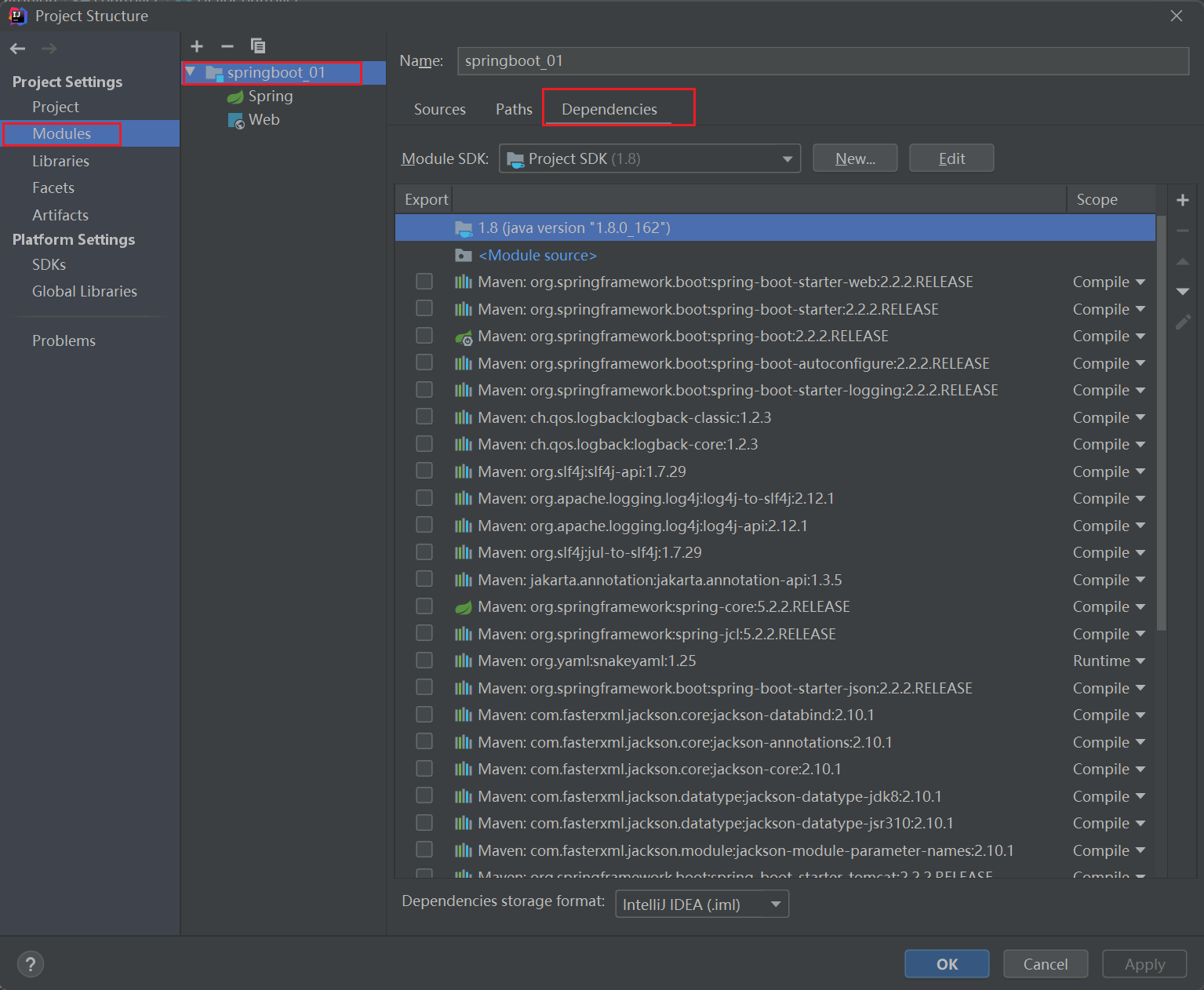The width and height of the screenshot is (1204, 990).
Task: Click library icon of spring-boot-starter-web
Action: 464,282
